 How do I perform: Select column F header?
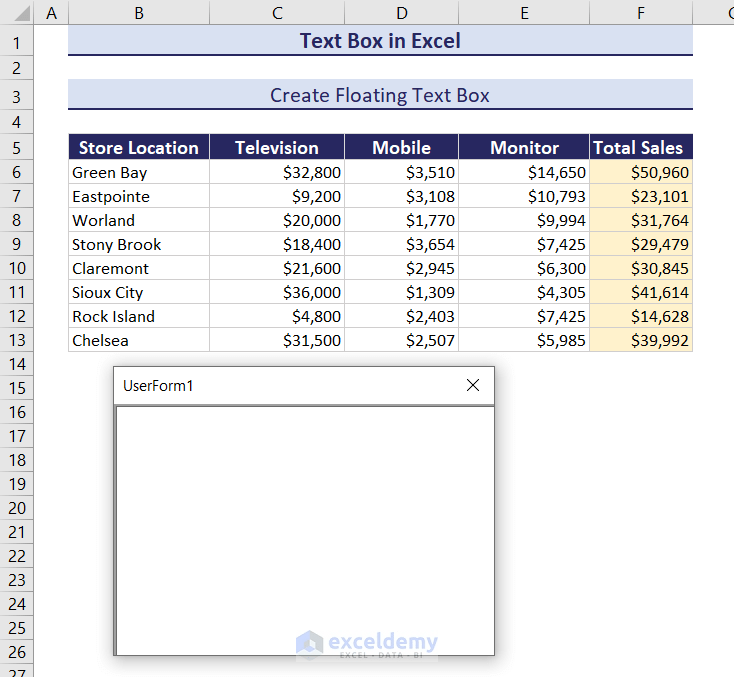pyautogui.click(x=641, y=13)
